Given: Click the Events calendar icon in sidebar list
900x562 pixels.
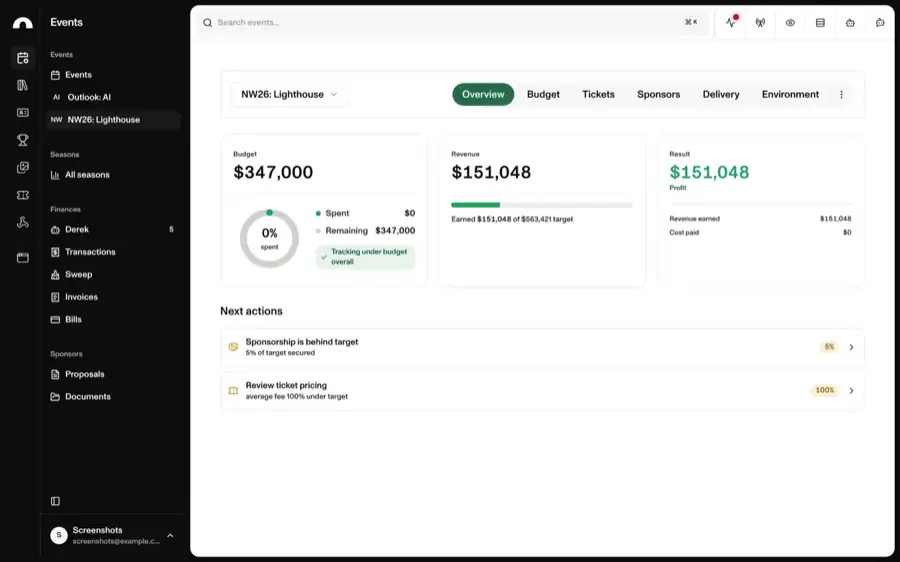Looking at the screenshot, I should tap(55, 75).
